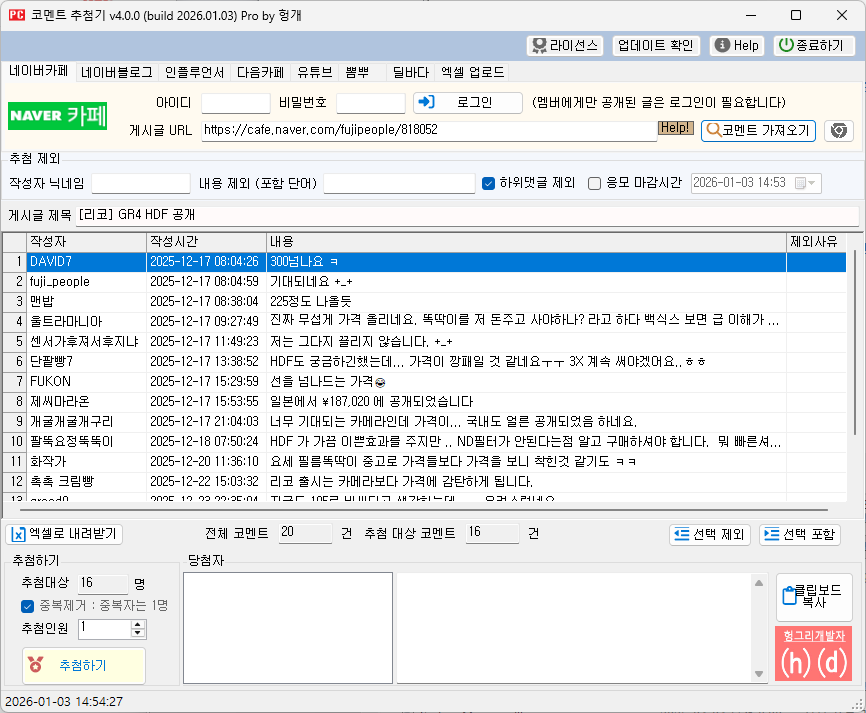Click the NAVER 카페 logo
The height and width of the screenshot is (713, 866).
57,116
